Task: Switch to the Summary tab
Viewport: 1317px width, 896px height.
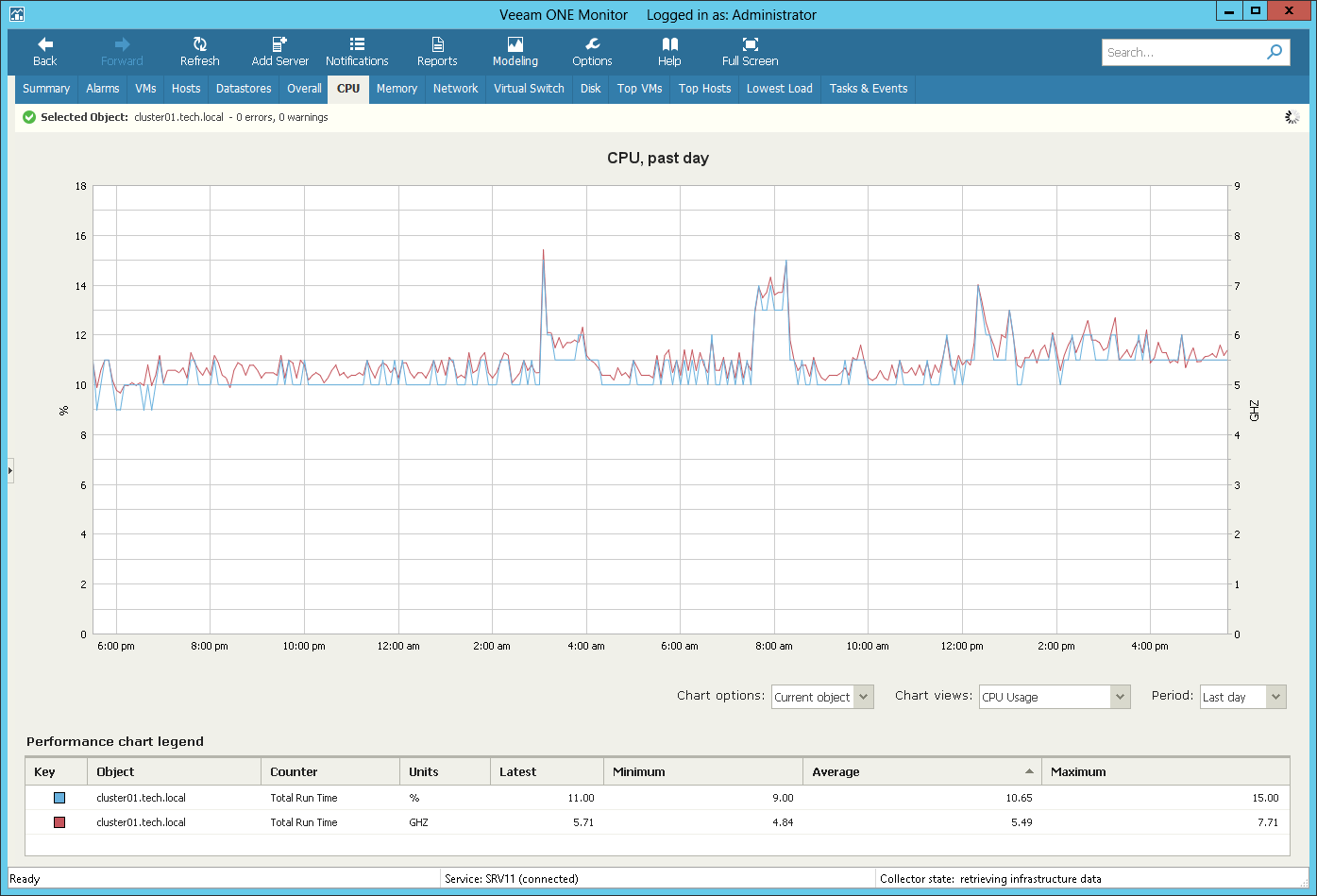Action: pyautogui.click(x=46, y=89)
